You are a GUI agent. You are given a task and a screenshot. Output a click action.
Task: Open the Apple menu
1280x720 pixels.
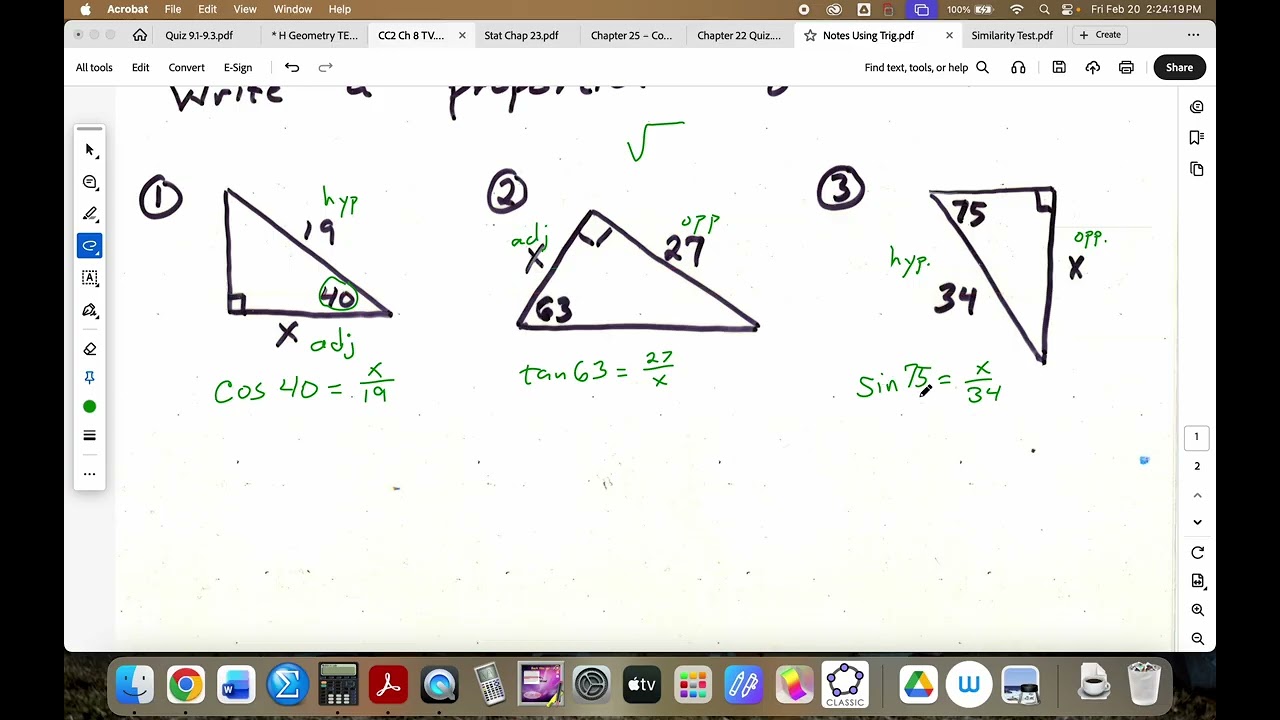85,9
